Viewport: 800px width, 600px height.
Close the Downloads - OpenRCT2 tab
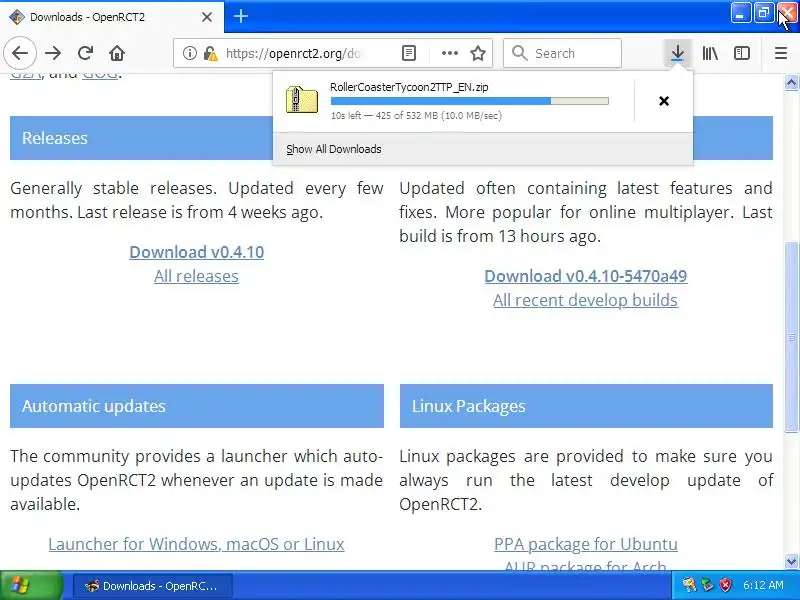point(207,17)
